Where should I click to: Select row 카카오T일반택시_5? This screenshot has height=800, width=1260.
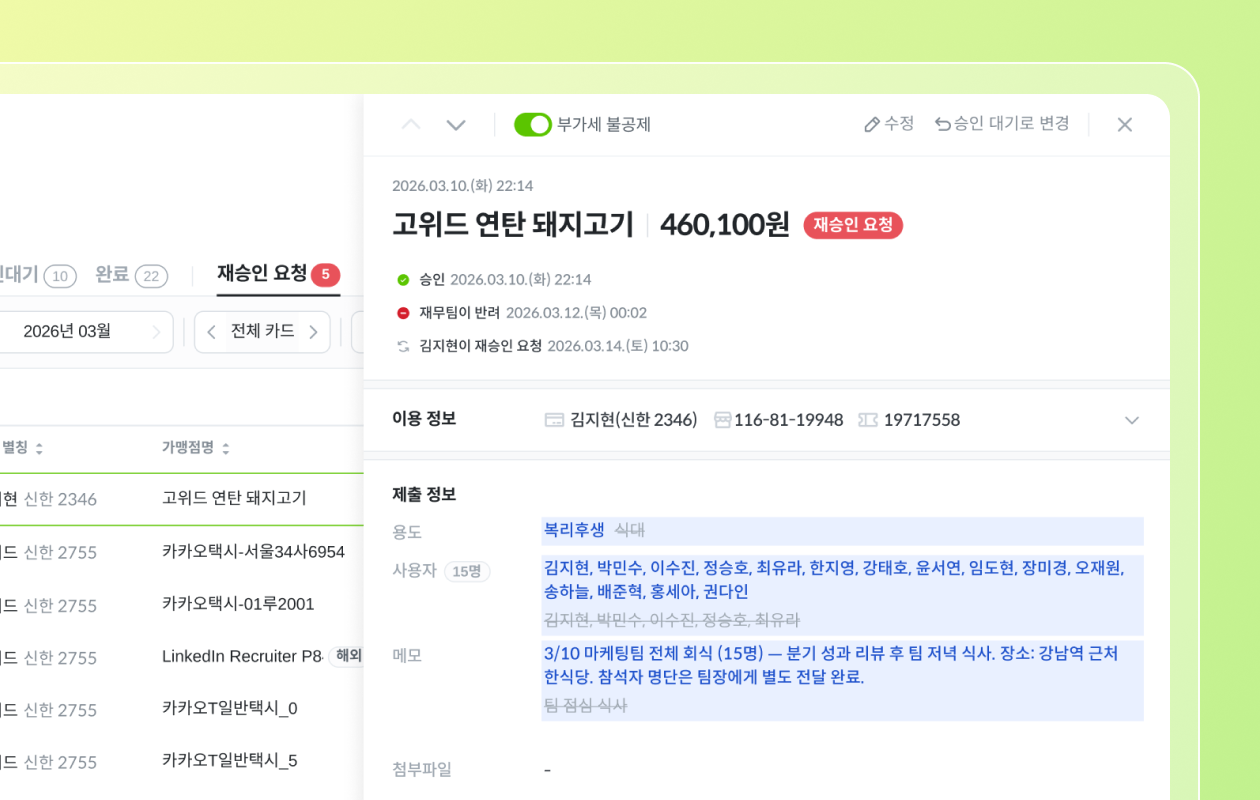(x=181, y=761)
